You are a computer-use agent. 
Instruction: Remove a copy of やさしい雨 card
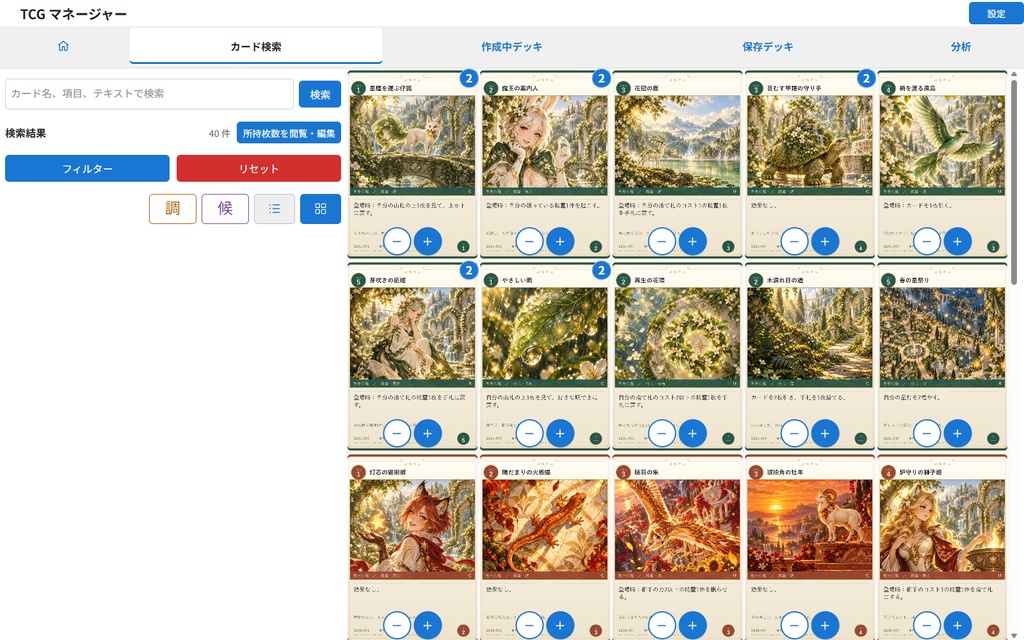(530, 434)
